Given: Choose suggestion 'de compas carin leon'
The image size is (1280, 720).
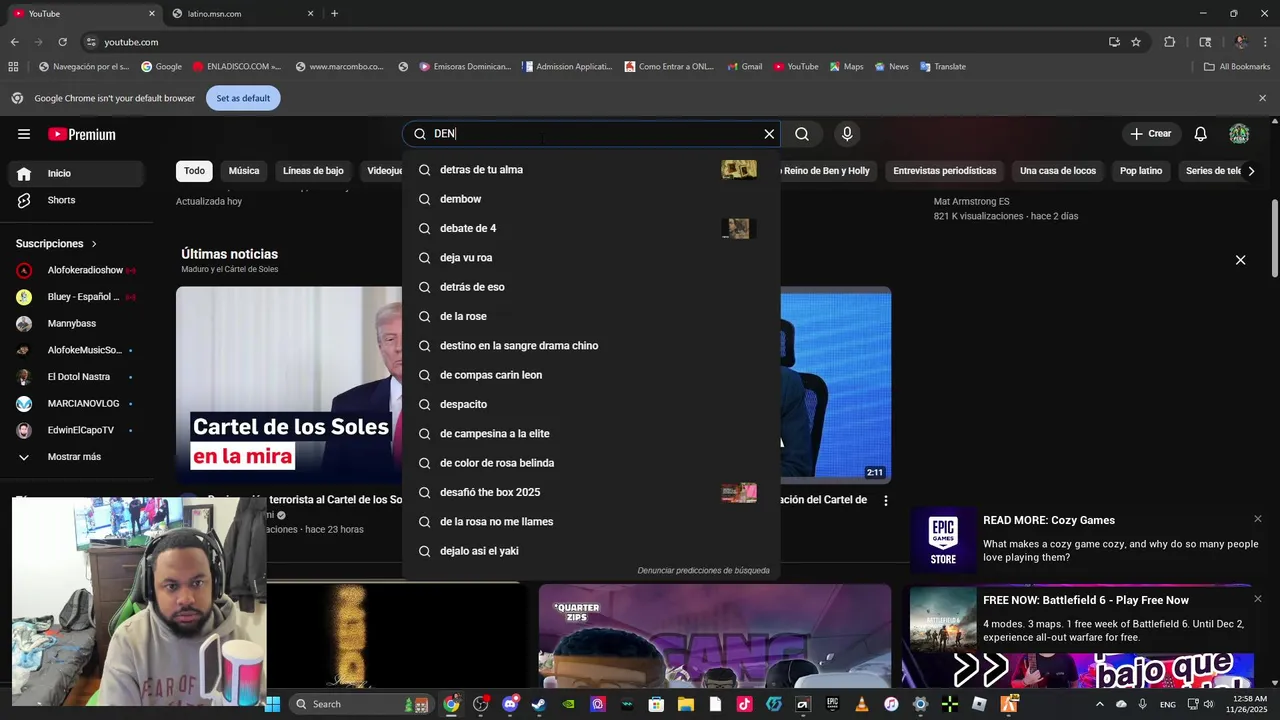Looking at the screenshot, I should point(591,375).
